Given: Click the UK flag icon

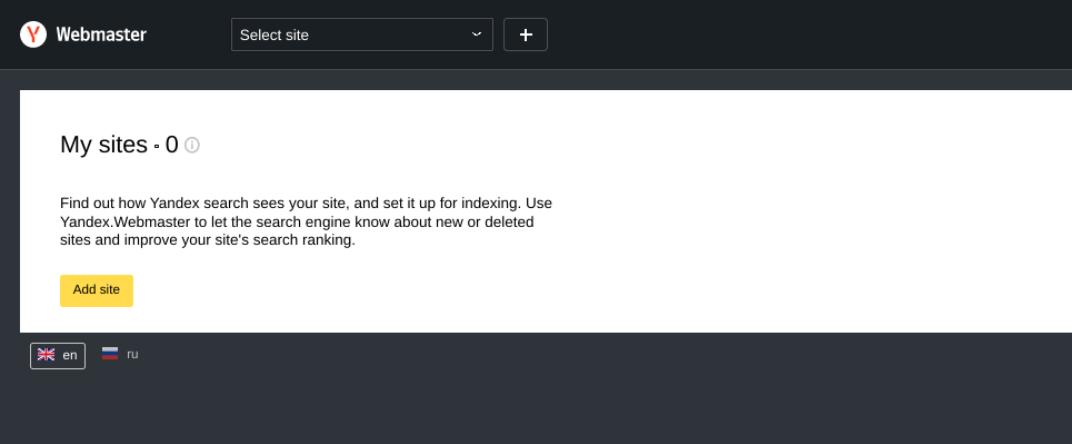Looking at the screenshot, I should click(46, 355).
